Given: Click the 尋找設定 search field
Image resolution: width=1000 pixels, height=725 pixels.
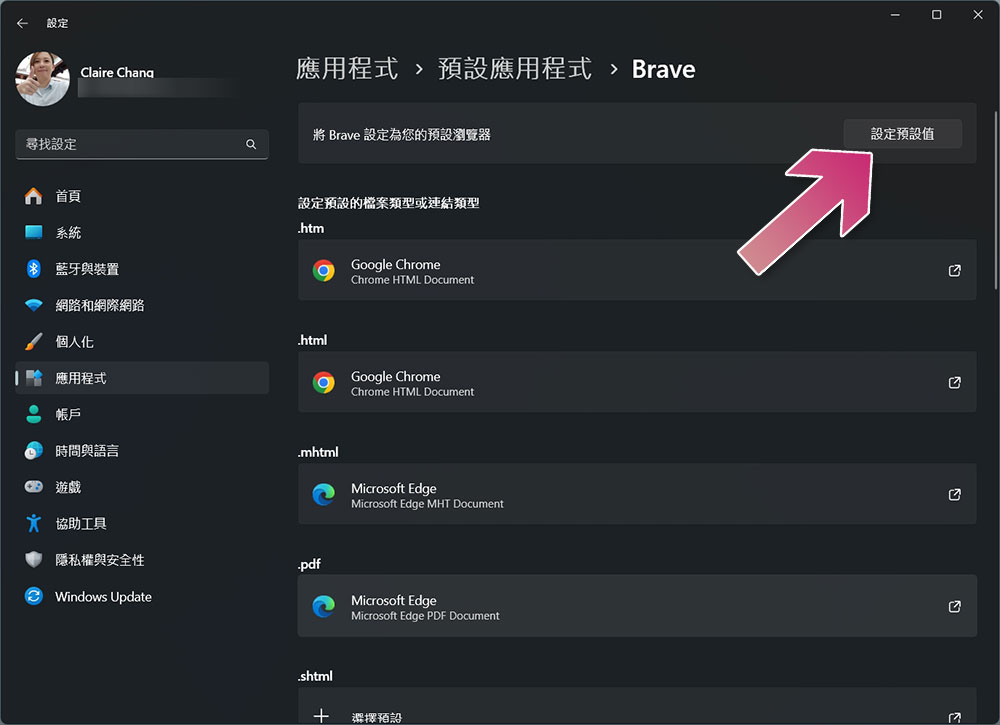Looking at the screenshot, I should [142, 144].
